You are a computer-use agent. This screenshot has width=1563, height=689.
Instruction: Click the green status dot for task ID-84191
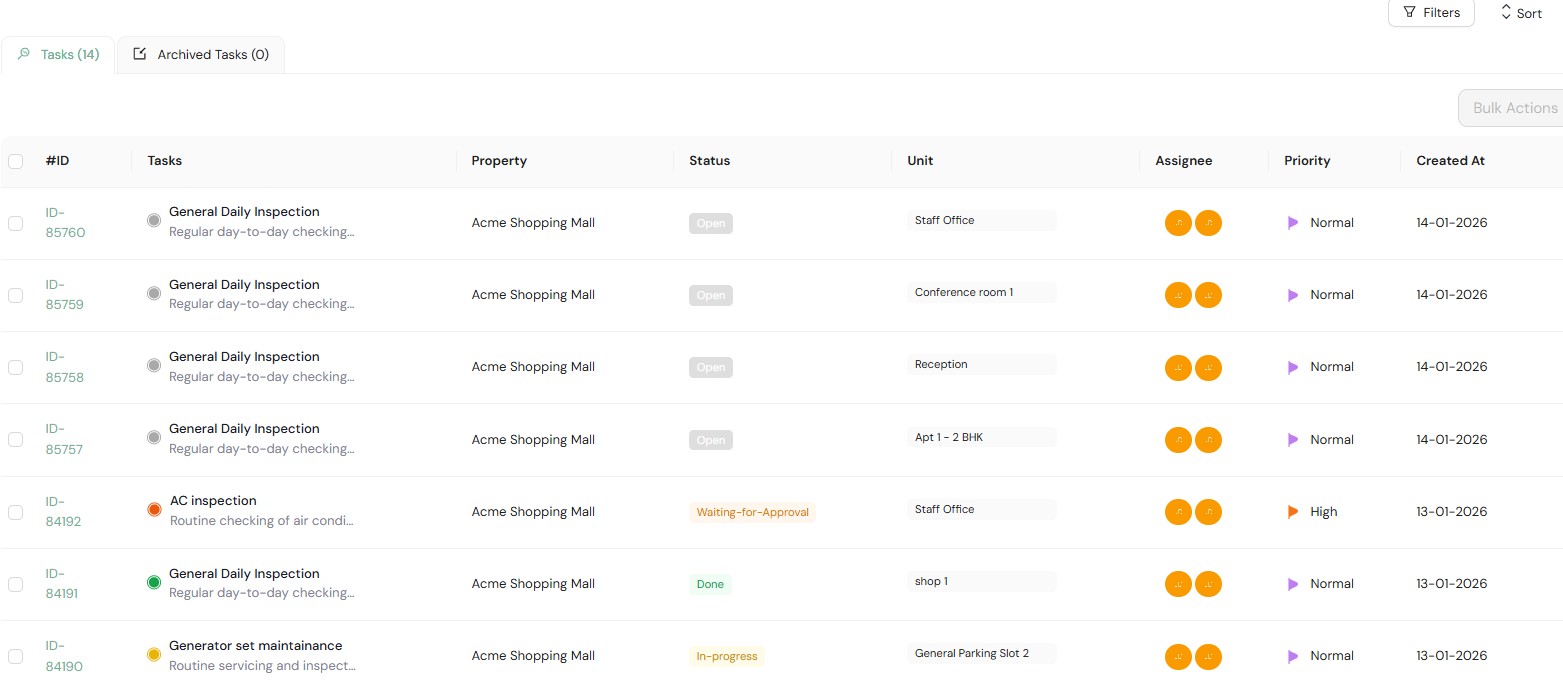(154, 582)
